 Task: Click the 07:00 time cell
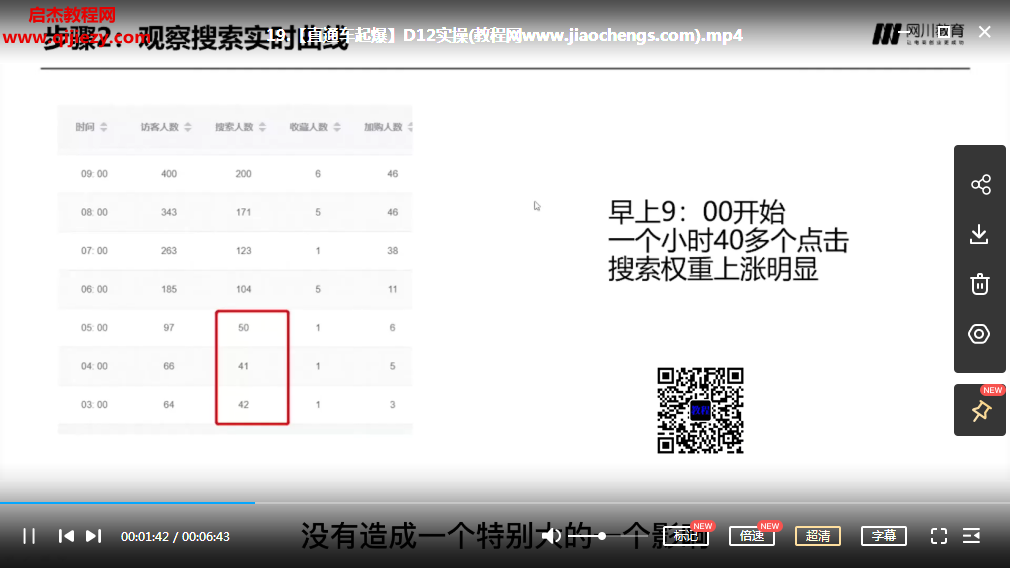click(x=94, y=251)
